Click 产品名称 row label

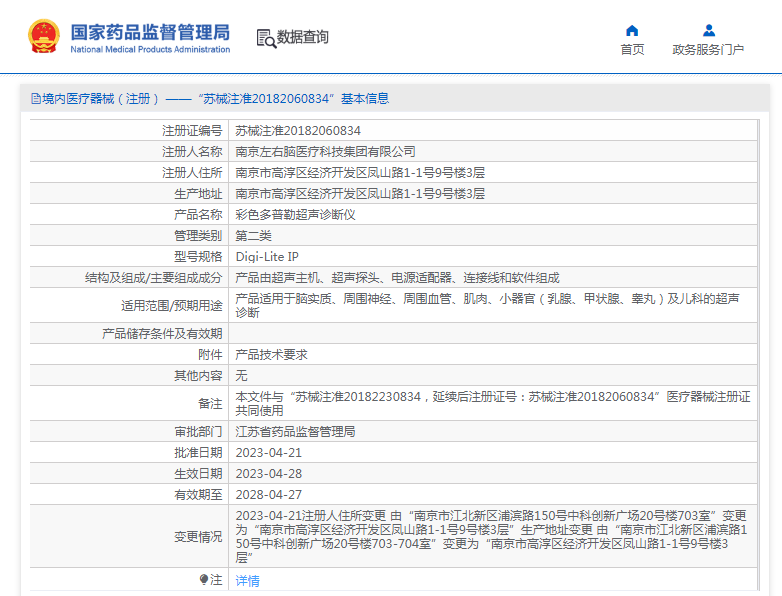pos(198,214)
